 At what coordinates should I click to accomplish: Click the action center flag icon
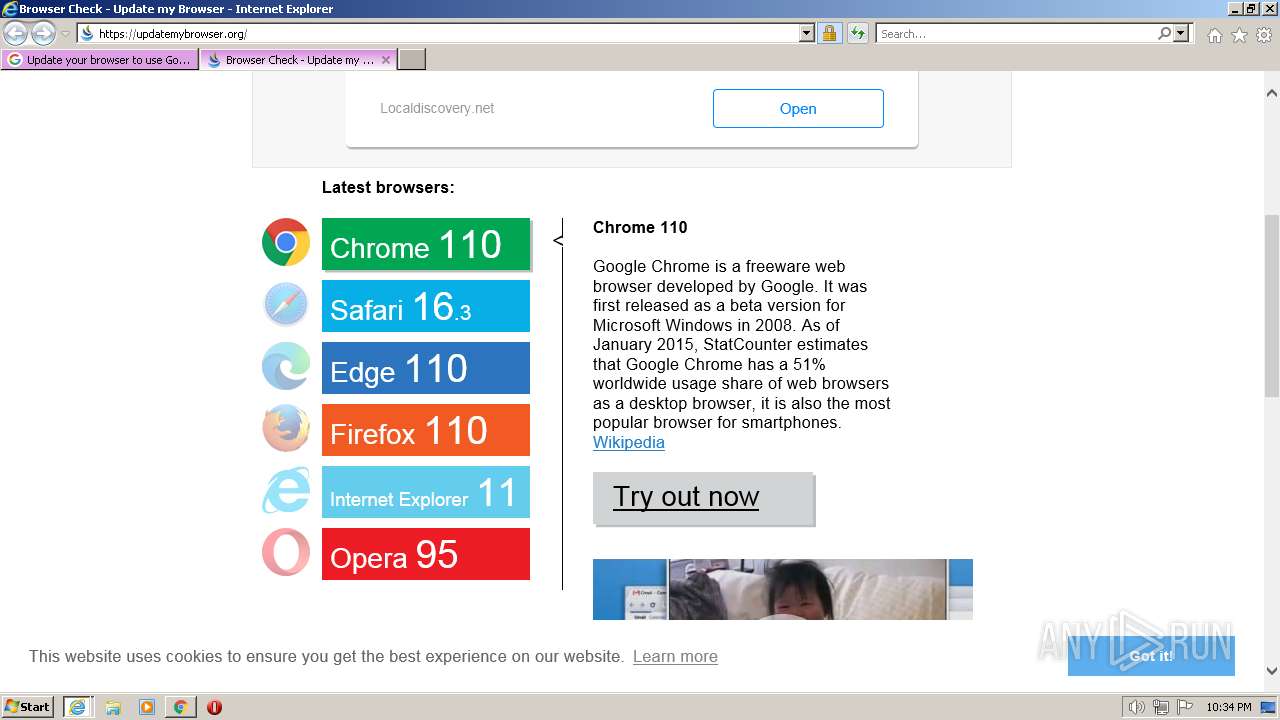tap(1184, 707)
